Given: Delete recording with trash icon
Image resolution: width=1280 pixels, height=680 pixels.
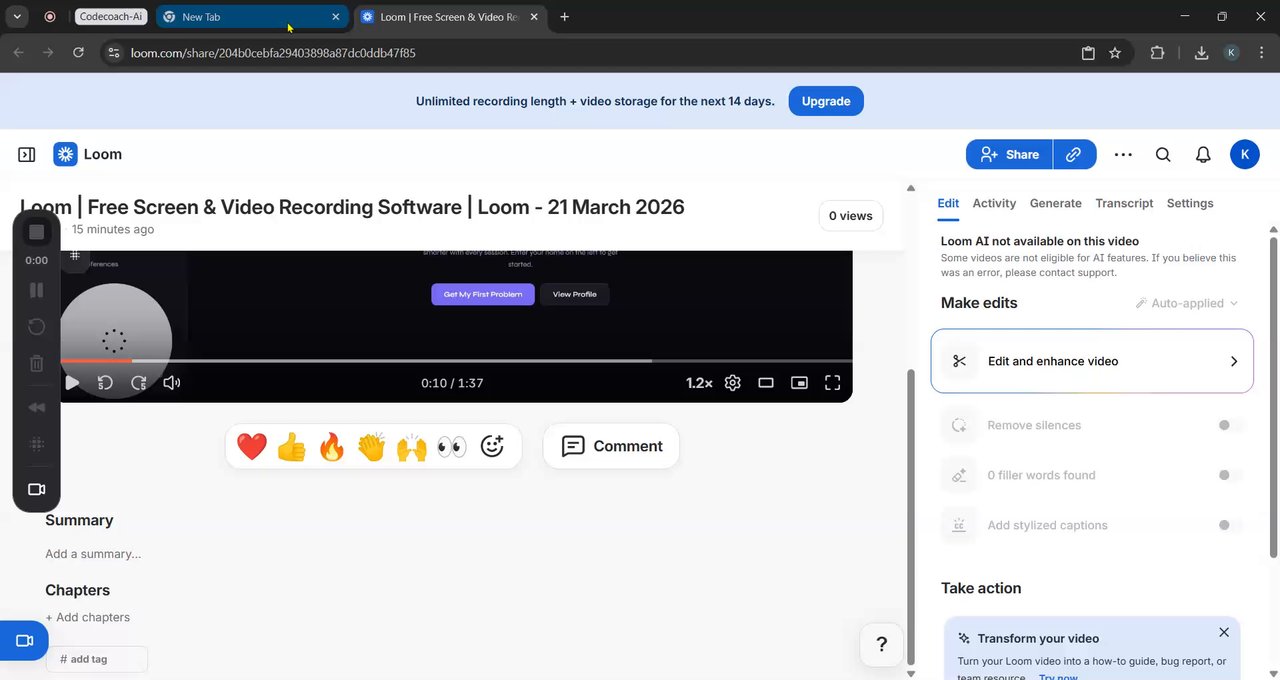Looking at the screenshot, I should (37, 364).
